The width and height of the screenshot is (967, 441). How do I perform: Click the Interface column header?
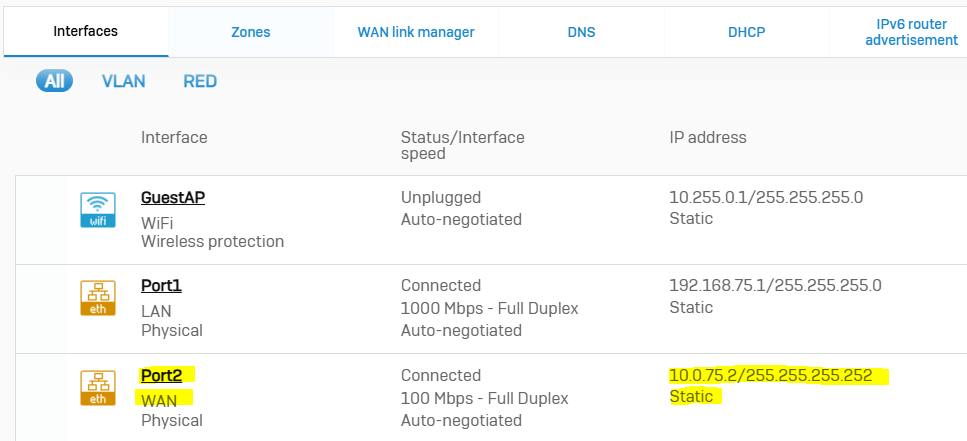[x=174, y=138]
